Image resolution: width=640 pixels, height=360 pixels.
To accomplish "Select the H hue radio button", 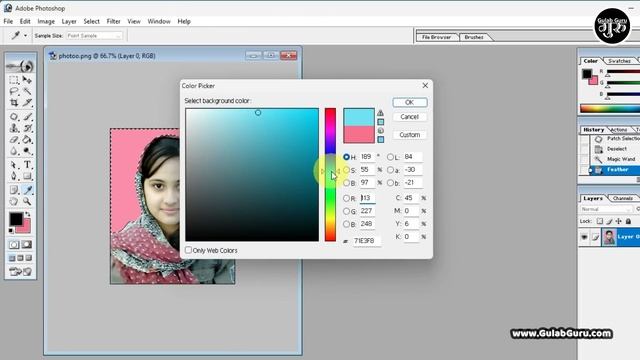I will click(x=346, y=157).
